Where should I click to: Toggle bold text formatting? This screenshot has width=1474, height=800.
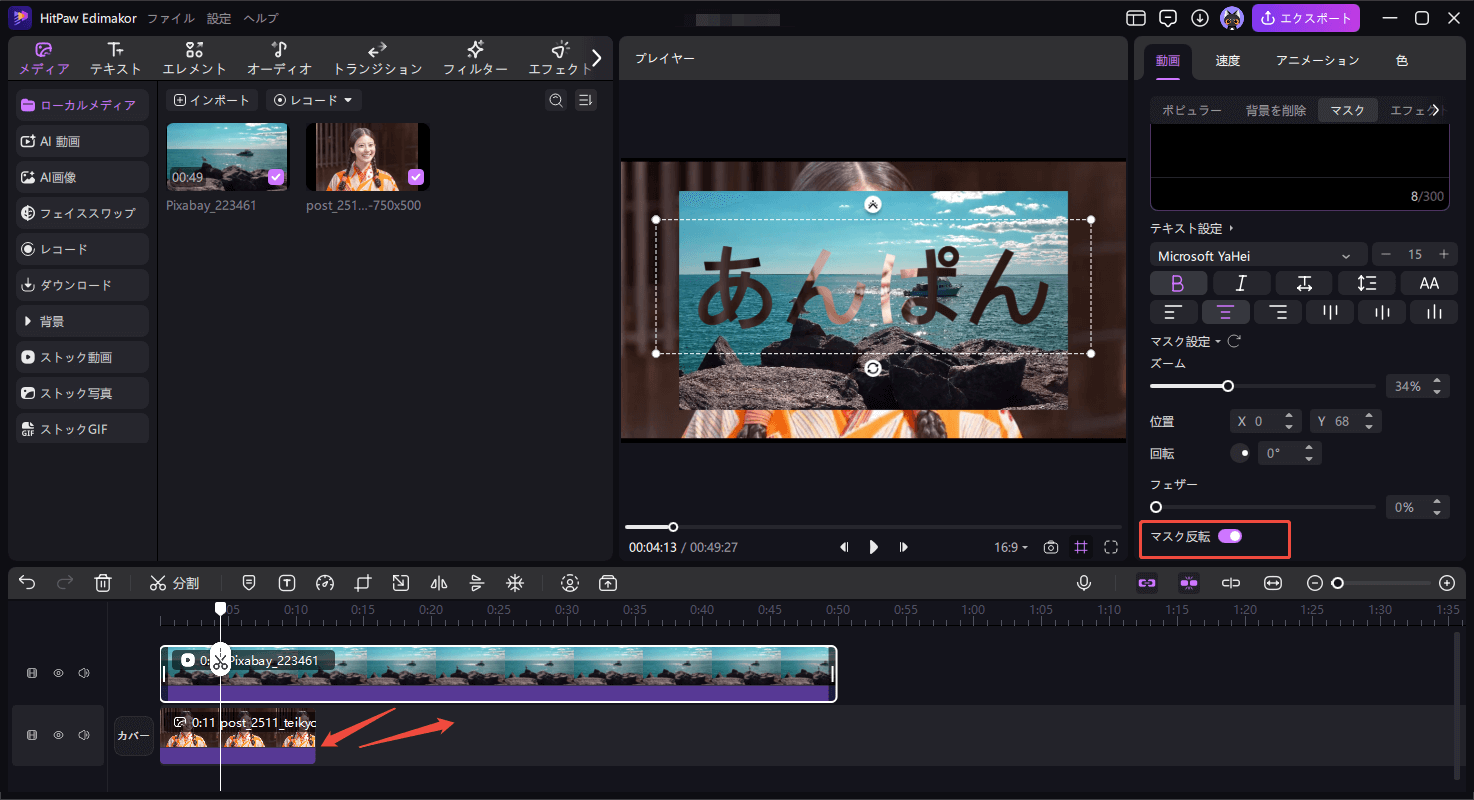click(1178, 283)
